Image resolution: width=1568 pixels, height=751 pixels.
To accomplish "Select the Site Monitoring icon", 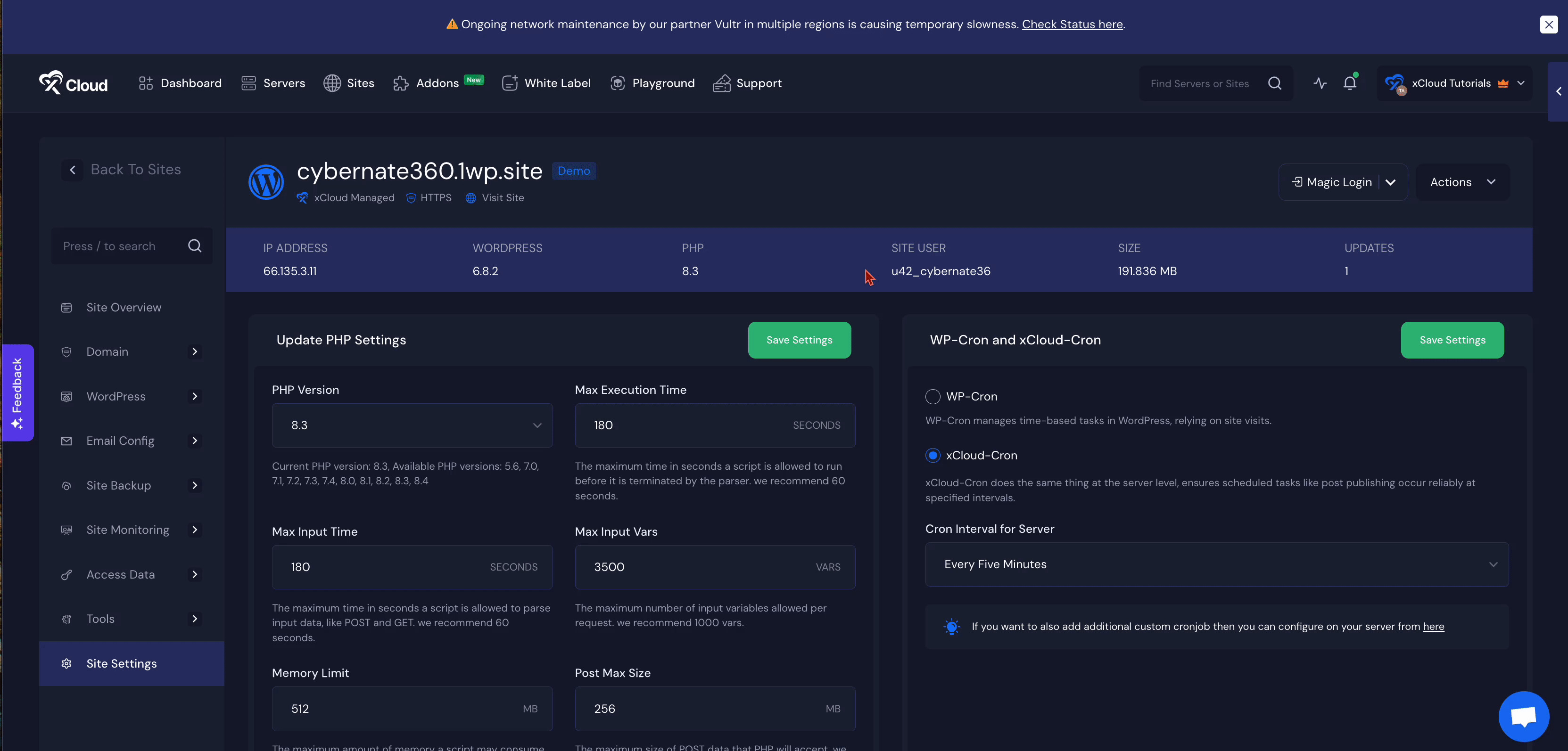I will point(66,530).
